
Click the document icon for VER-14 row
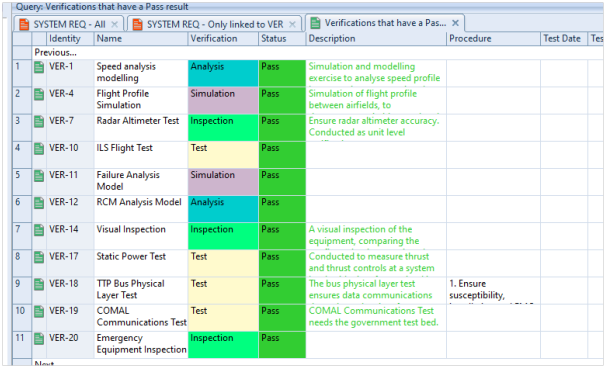point(39,230)
